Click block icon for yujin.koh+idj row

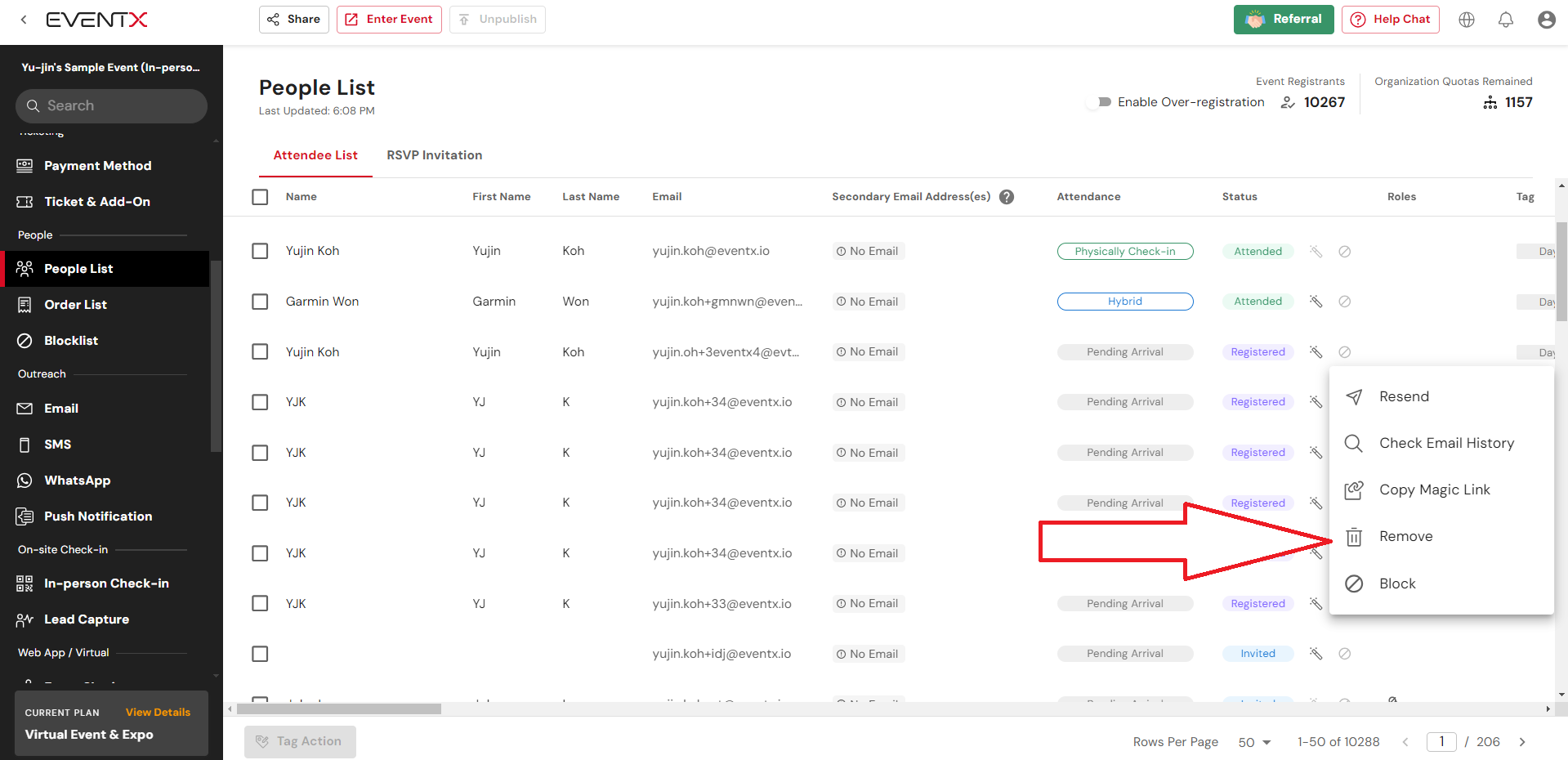tap(1344, 654)
